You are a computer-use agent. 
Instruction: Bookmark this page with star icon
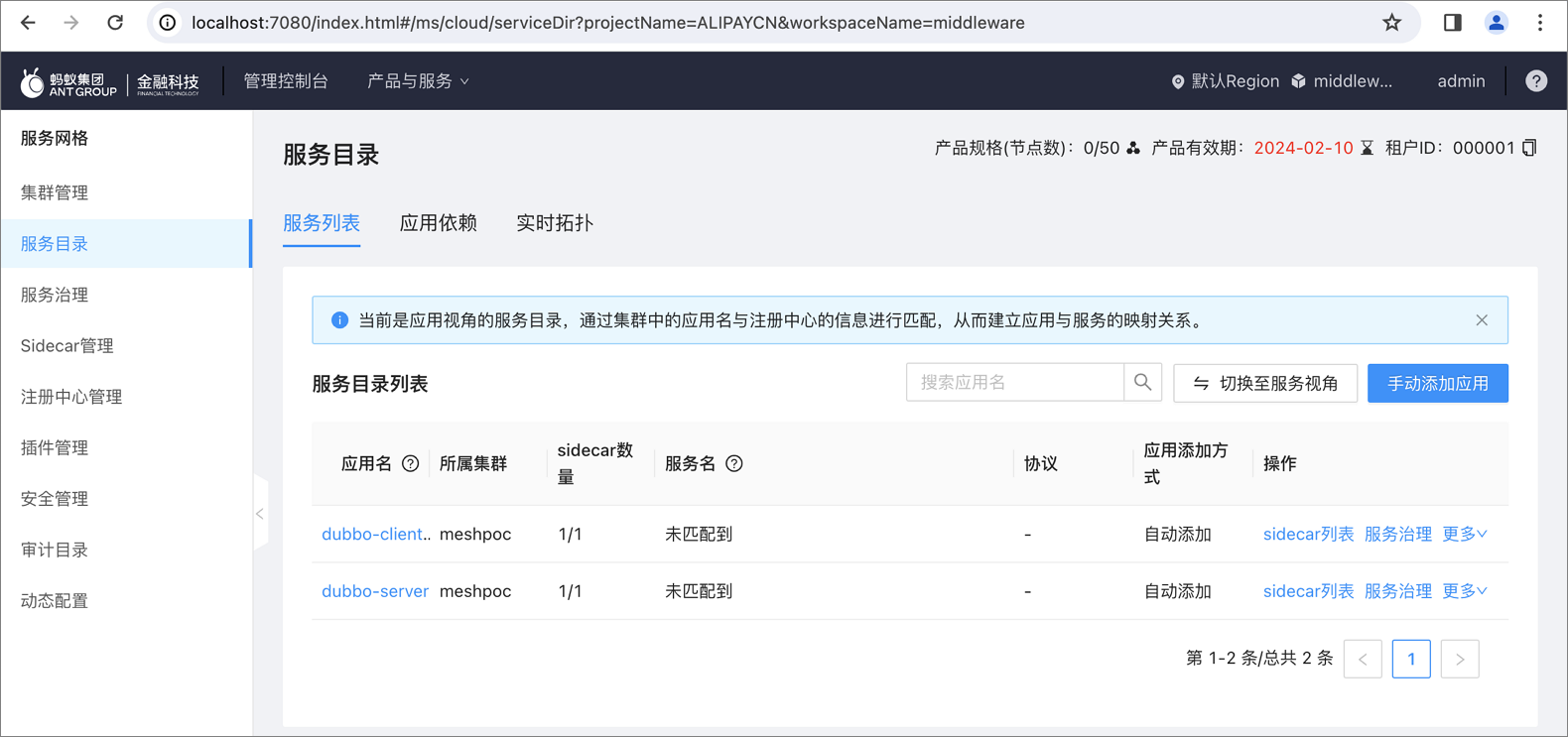(x=1392, y=22)
